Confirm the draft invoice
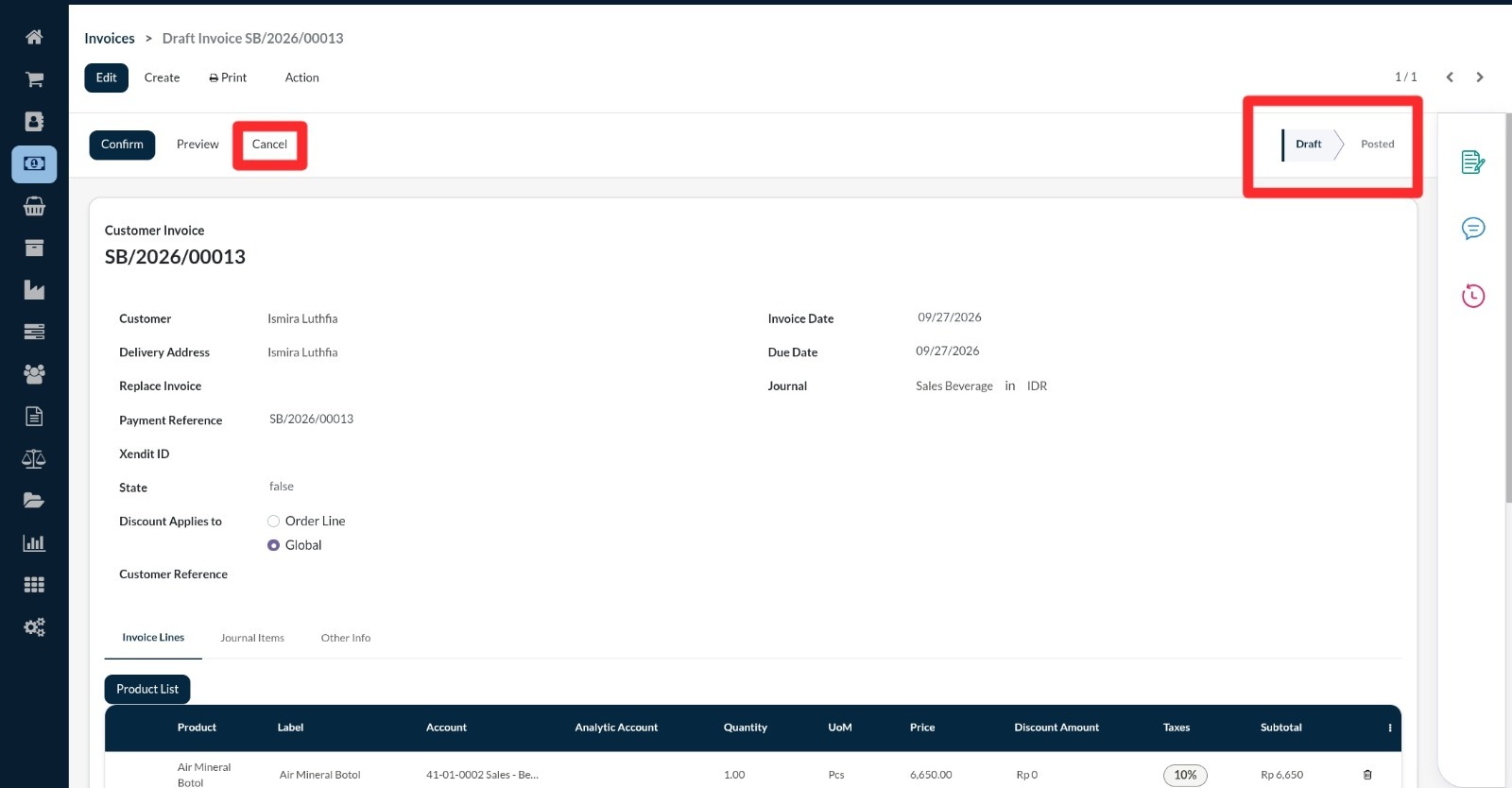This screenshot has width=1512, height=788. coord(122,145)
